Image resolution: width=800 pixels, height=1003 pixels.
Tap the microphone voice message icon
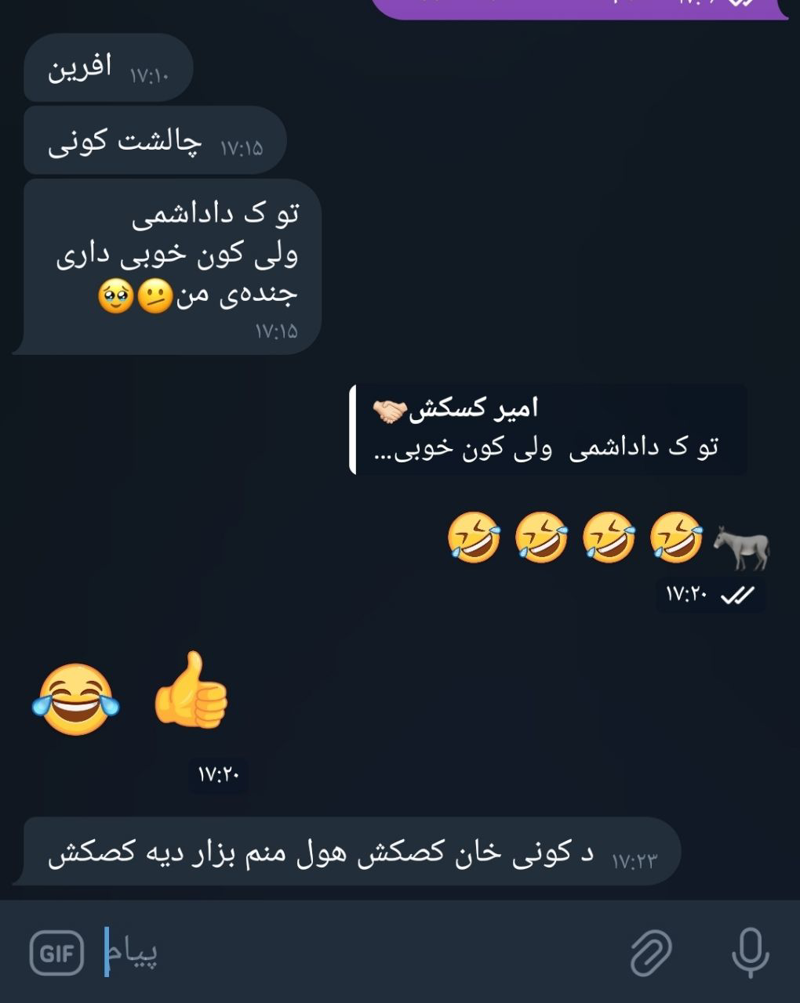pos(750,952)
